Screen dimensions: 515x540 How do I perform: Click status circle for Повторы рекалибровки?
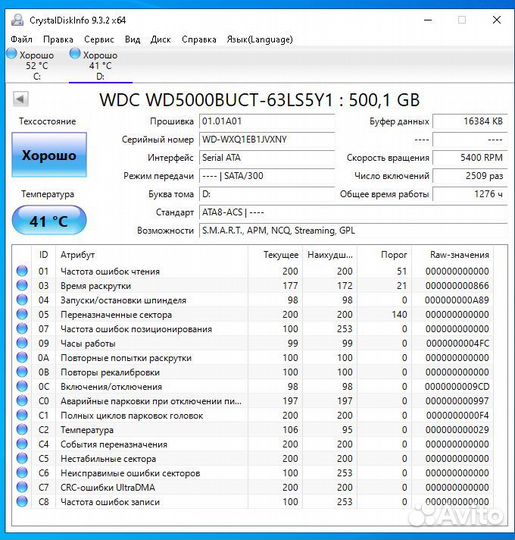click(x=22, y=372)
